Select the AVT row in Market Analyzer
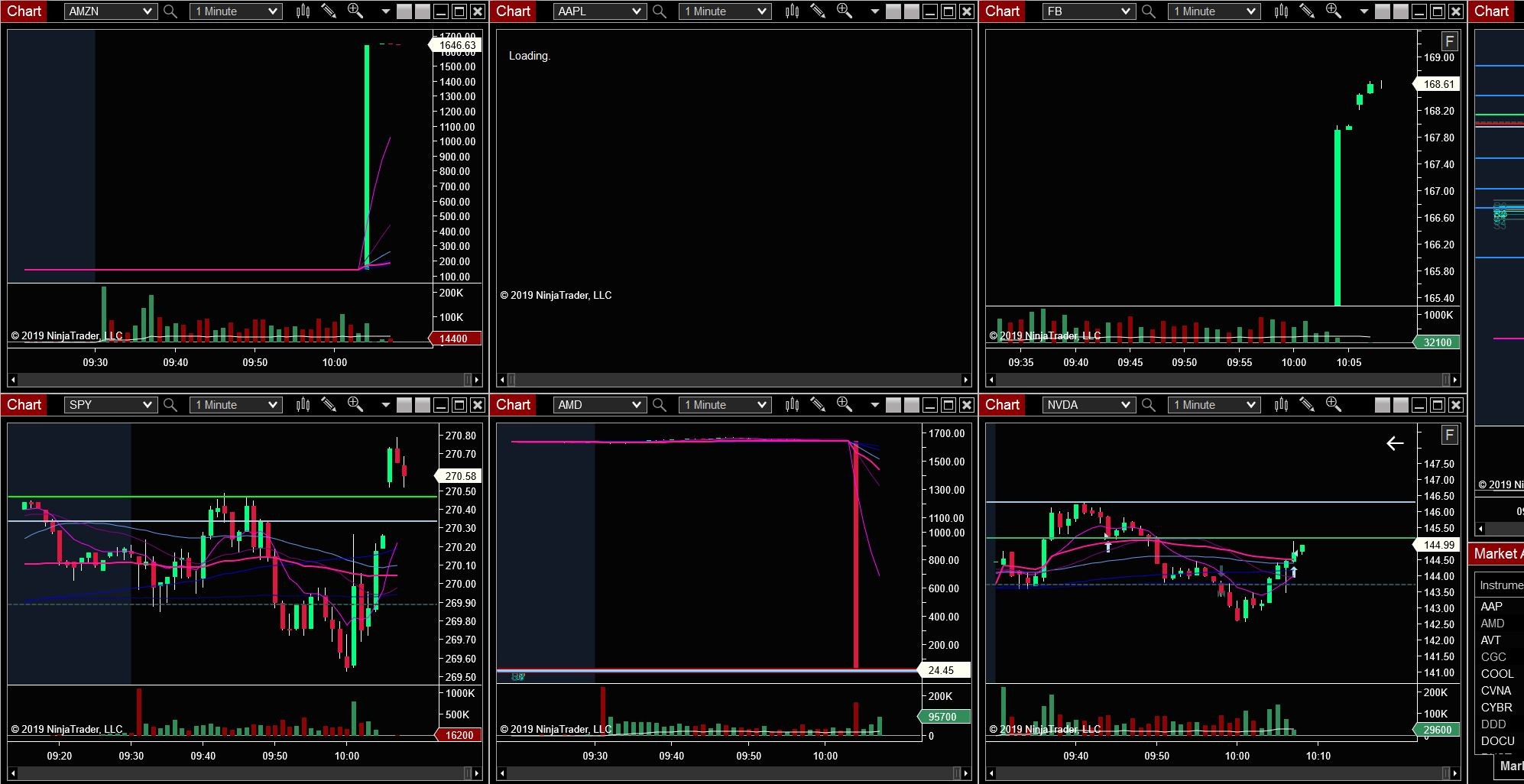This screenshot has width=1524, height=784. coord(1500,640)
